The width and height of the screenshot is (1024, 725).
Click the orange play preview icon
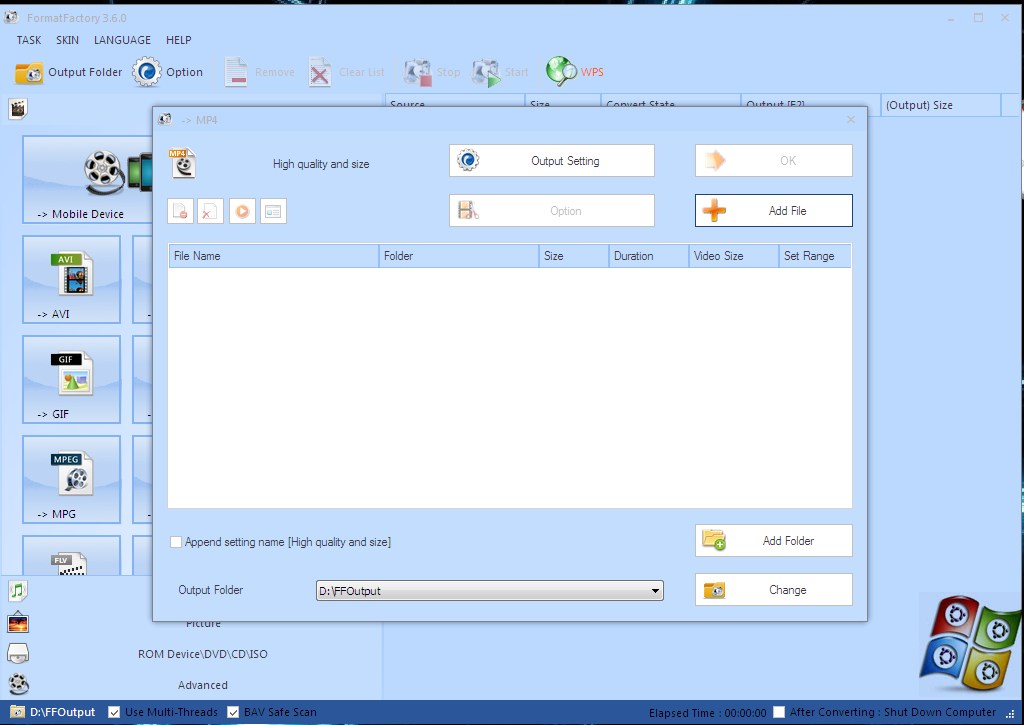point(242,211)
